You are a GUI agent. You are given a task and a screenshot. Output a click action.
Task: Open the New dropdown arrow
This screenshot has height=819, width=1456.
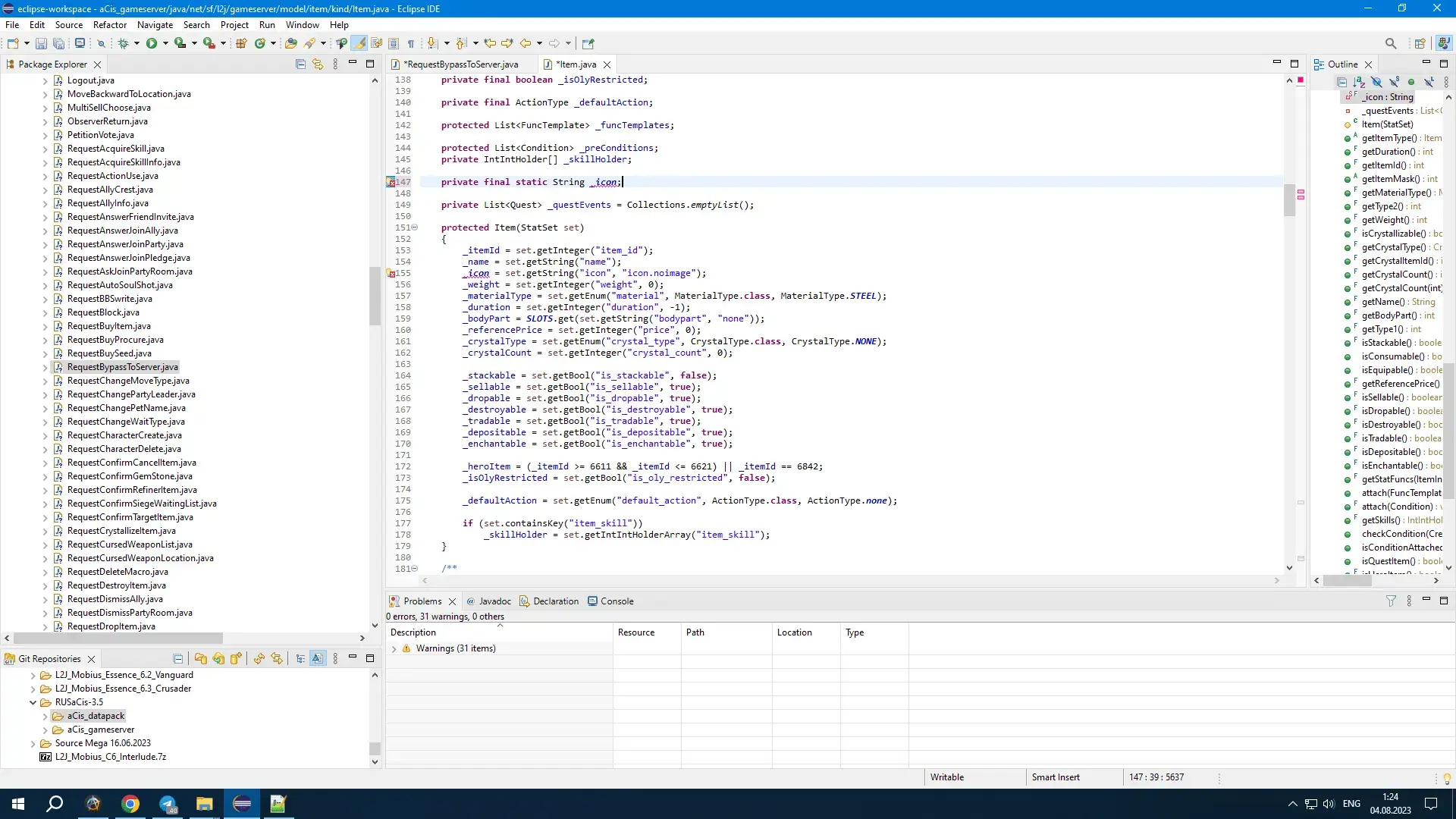click(x=27, y=43)
